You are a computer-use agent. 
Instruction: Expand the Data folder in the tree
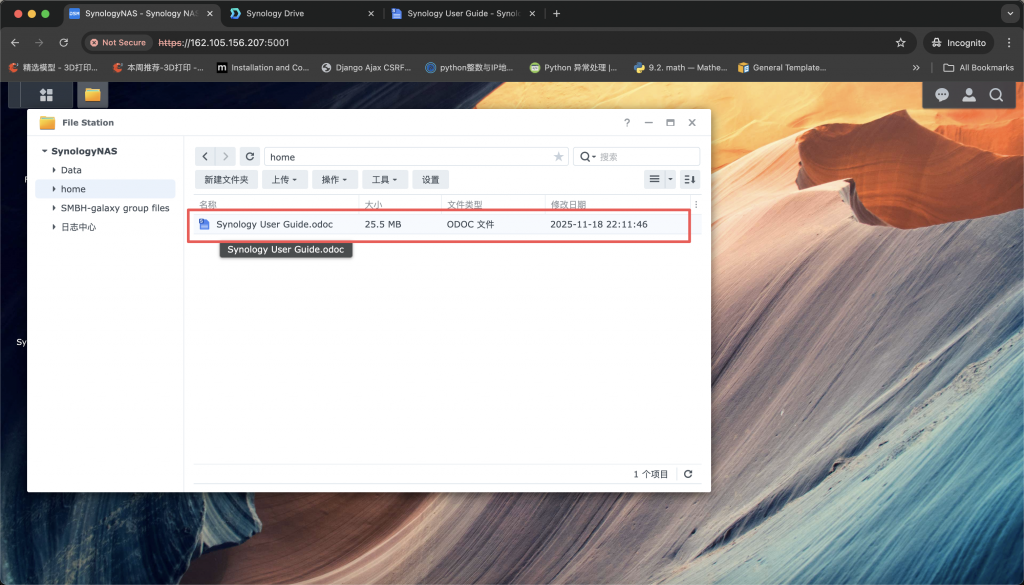(x=53, y=171)
